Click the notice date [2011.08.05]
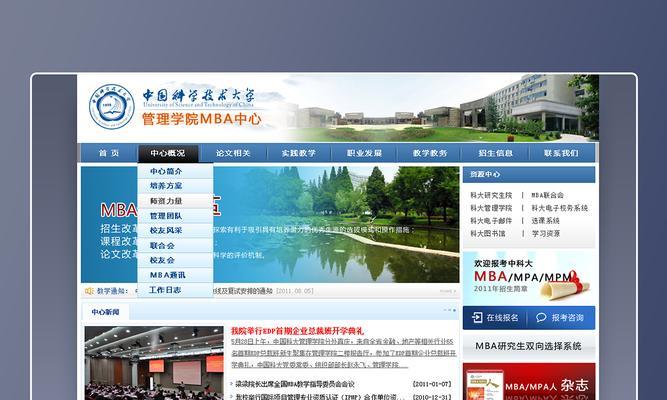 click(295, 291)
